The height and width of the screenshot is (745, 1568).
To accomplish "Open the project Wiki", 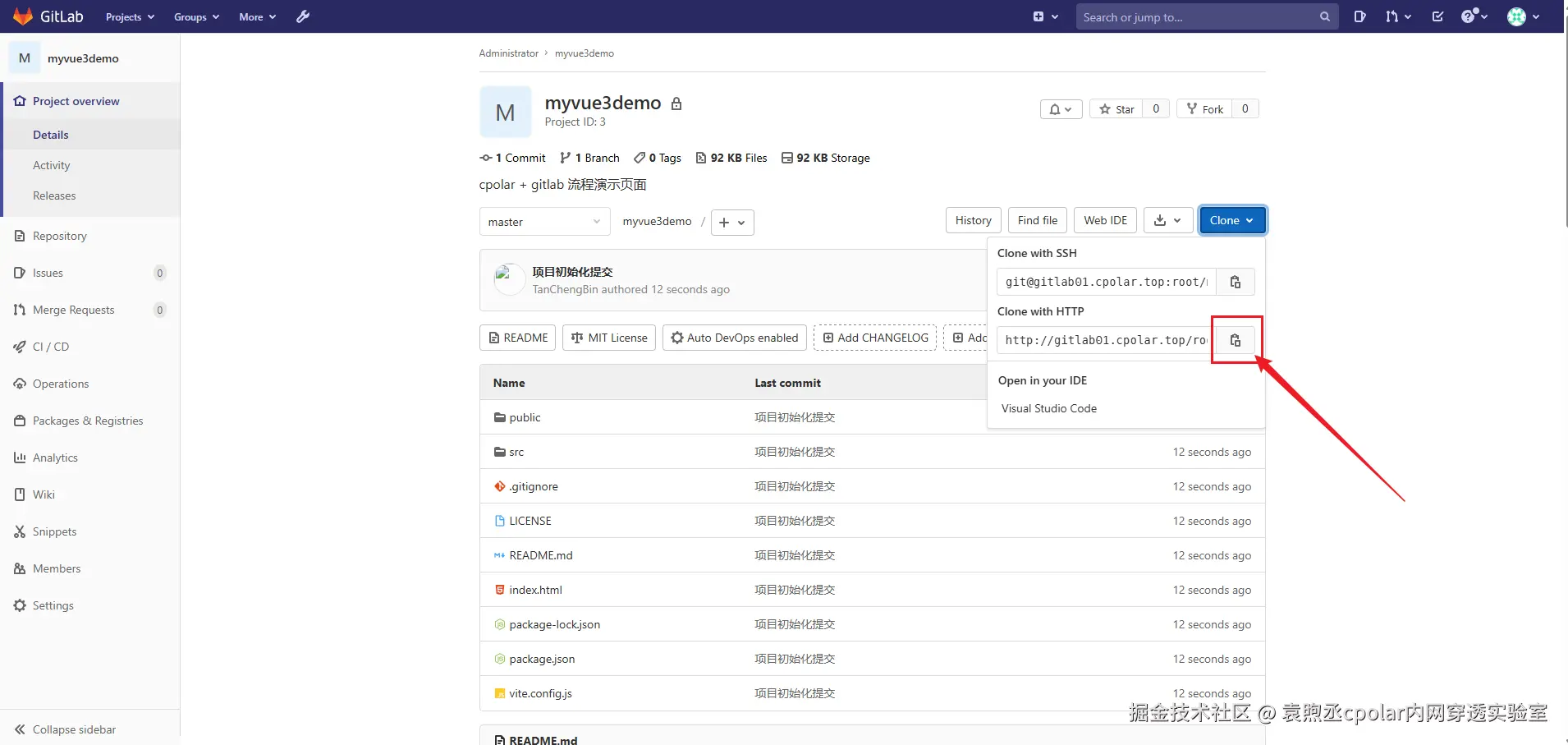I will pos(44,494).
